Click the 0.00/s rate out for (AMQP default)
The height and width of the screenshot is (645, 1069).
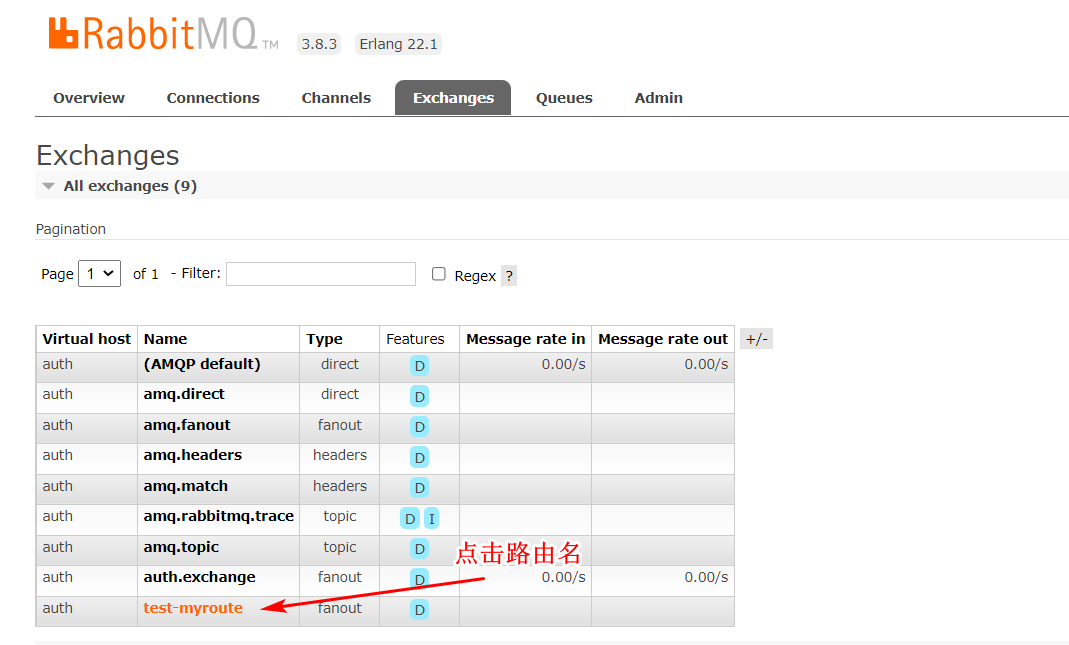point(706,364)
